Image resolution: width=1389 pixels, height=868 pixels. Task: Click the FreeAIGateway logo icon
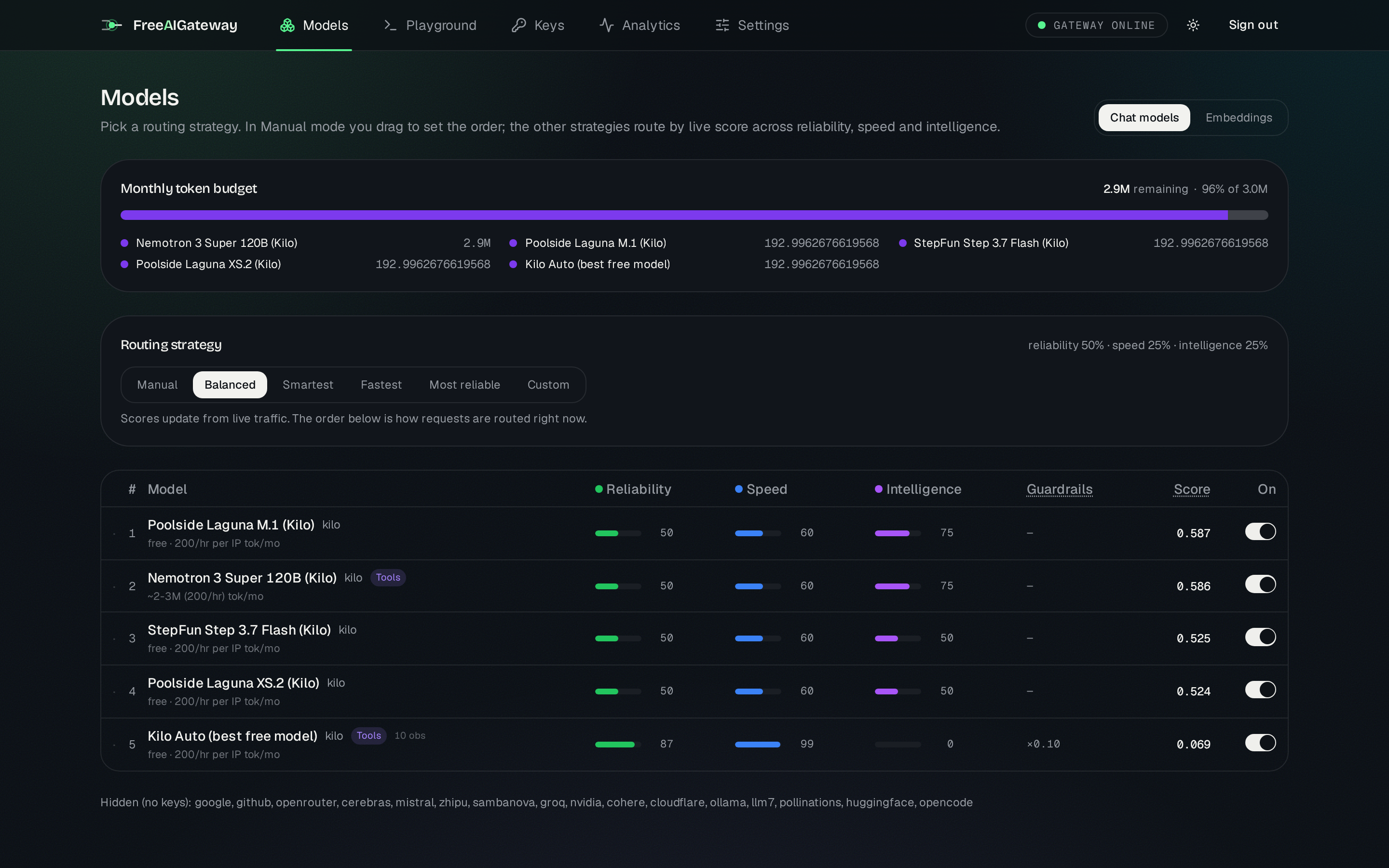(111, 25)
